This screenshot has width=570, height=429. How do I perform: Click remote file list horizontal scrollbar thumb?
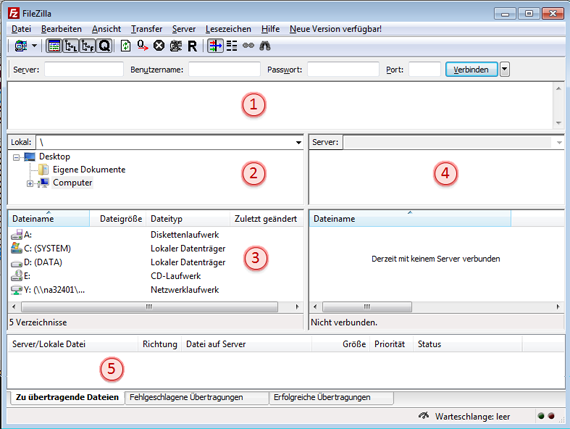[x=367, y=307]
